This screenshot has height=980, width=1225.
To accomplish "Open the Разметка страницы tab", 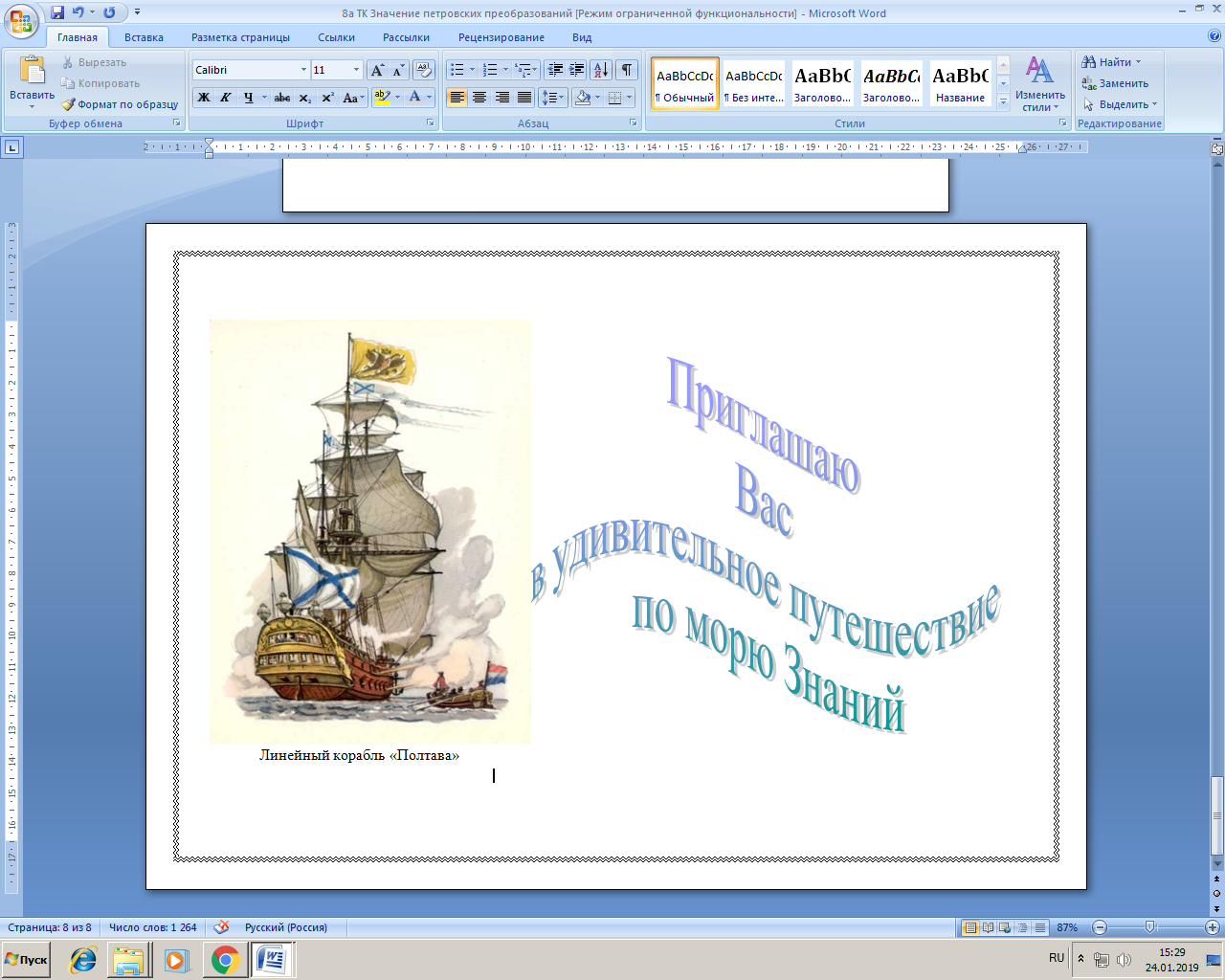I will (240, 37).
